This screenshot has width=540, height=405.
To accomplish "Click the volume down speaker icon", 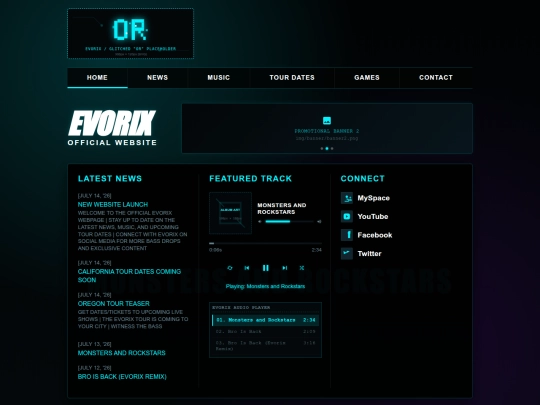I will click(260, 221).
